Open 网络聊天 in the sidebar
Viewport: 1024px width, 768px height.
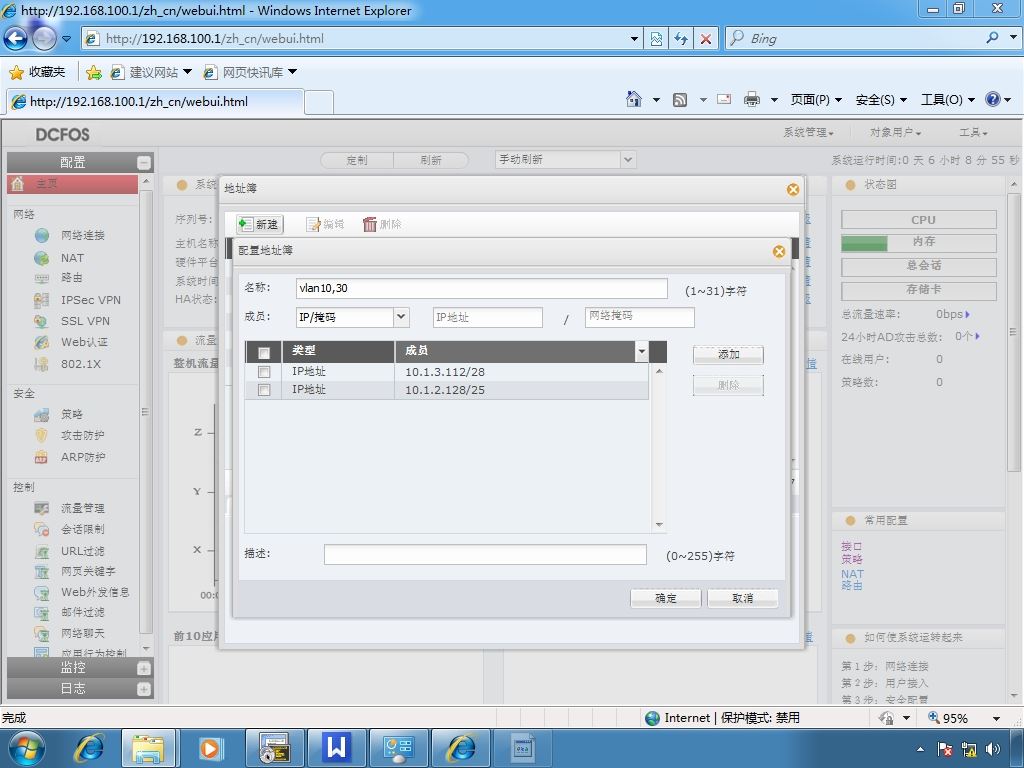tap(82, 633)
